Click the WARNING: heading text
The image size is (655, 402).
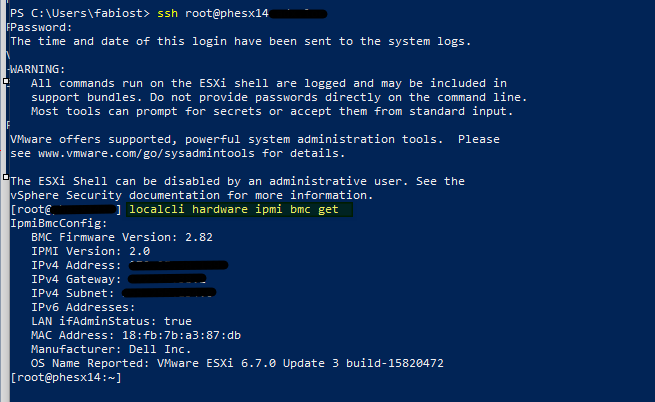click(x=38, y=69)
